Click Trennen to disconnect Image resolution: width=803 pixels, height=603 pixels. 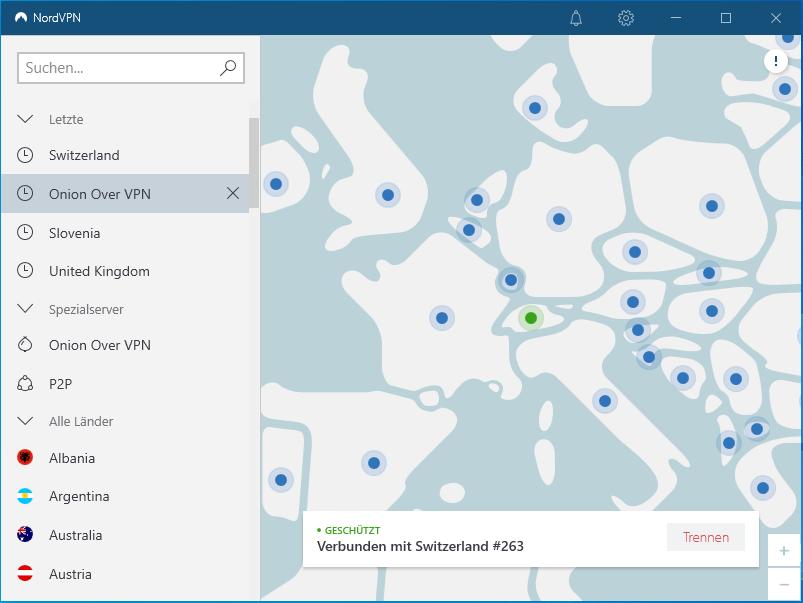pos(706,537)
